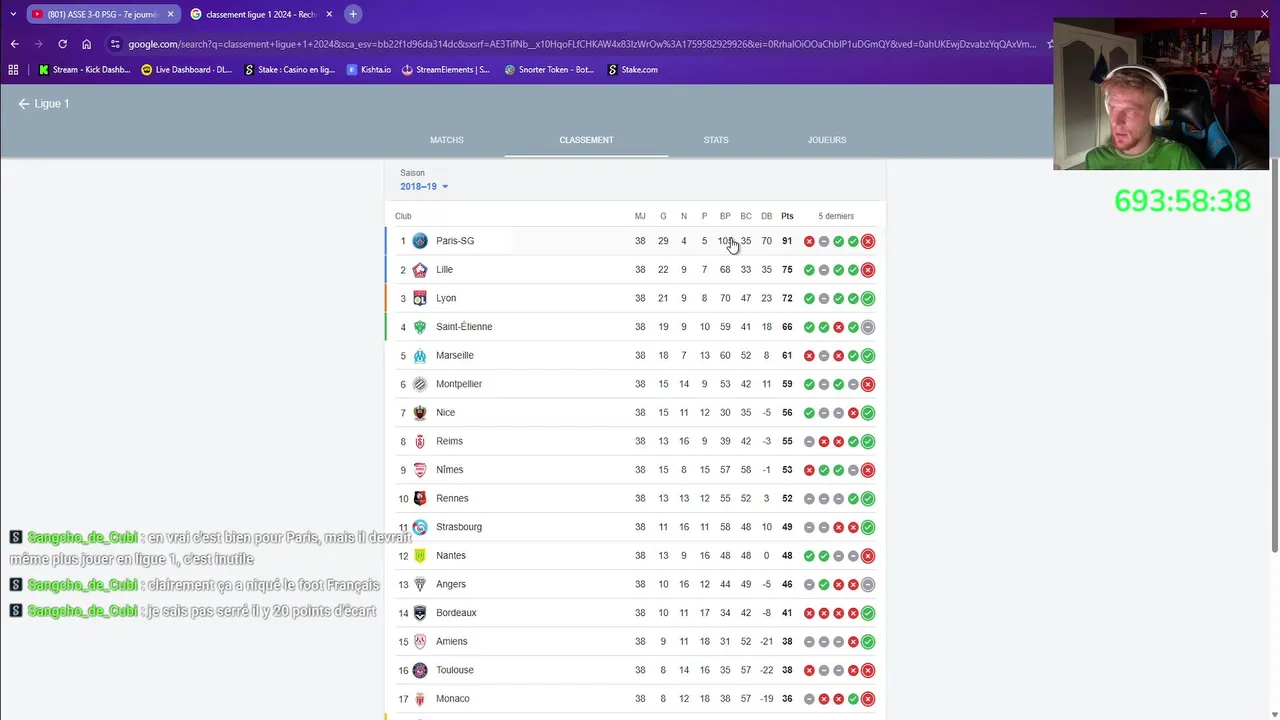Screen dimensions: 1280x720
Task: Click the Montpellier club logo
Action: tap(420, 384)
